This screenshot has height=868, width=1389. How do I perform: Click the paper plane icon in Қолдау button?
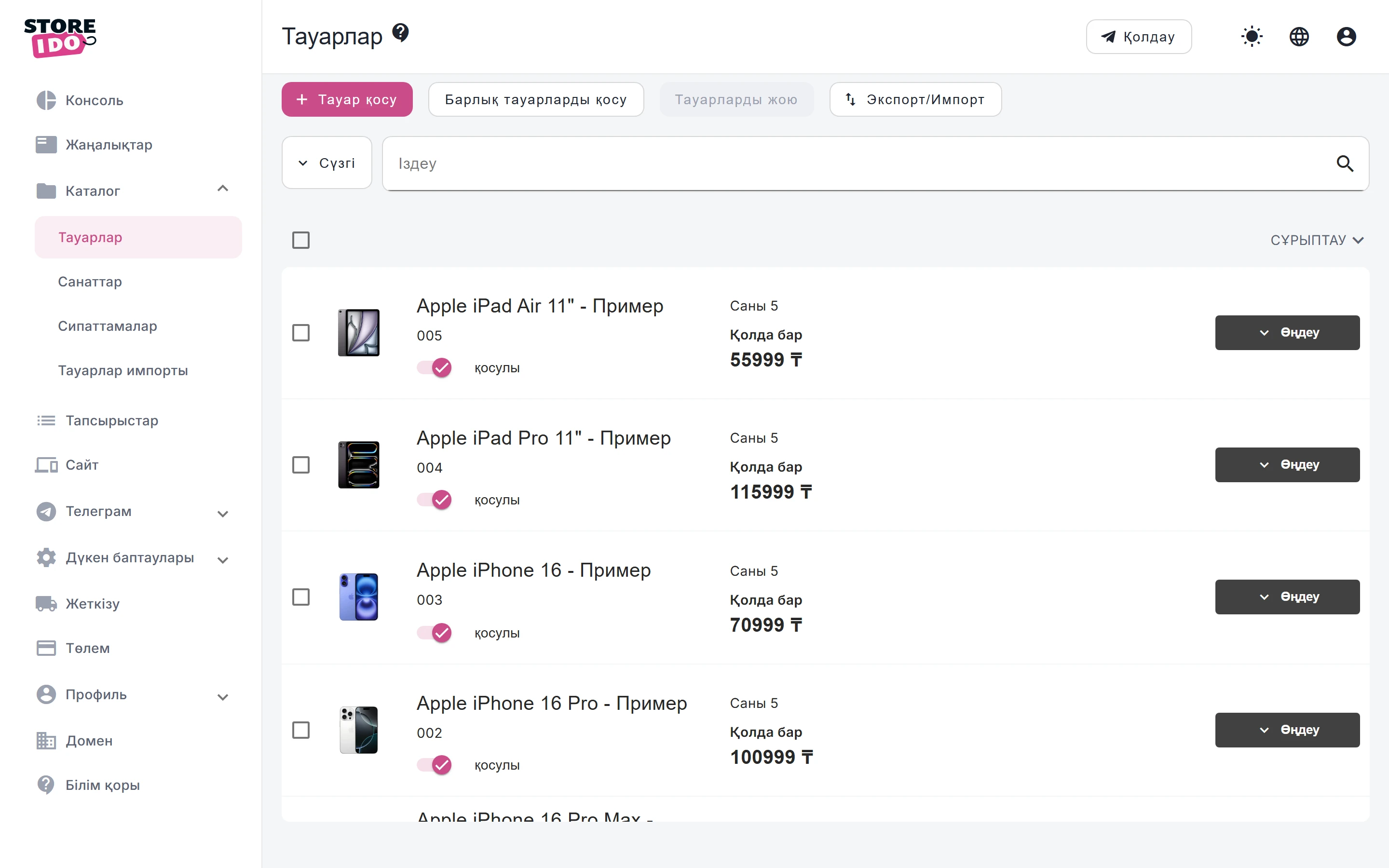(x=1108, y=37)
